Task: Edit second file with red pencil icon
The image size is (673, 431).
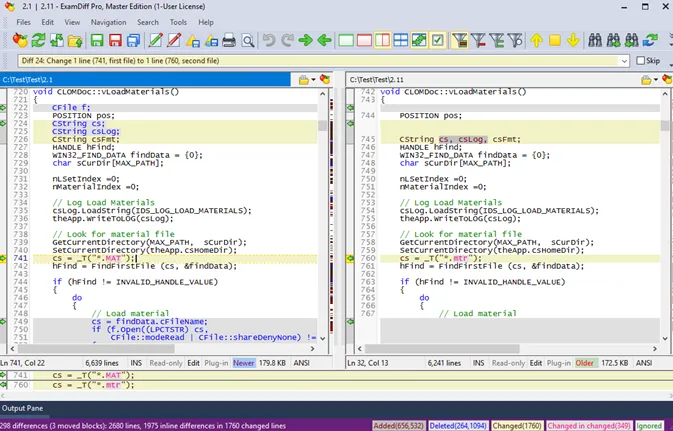Action: [173, 40]
